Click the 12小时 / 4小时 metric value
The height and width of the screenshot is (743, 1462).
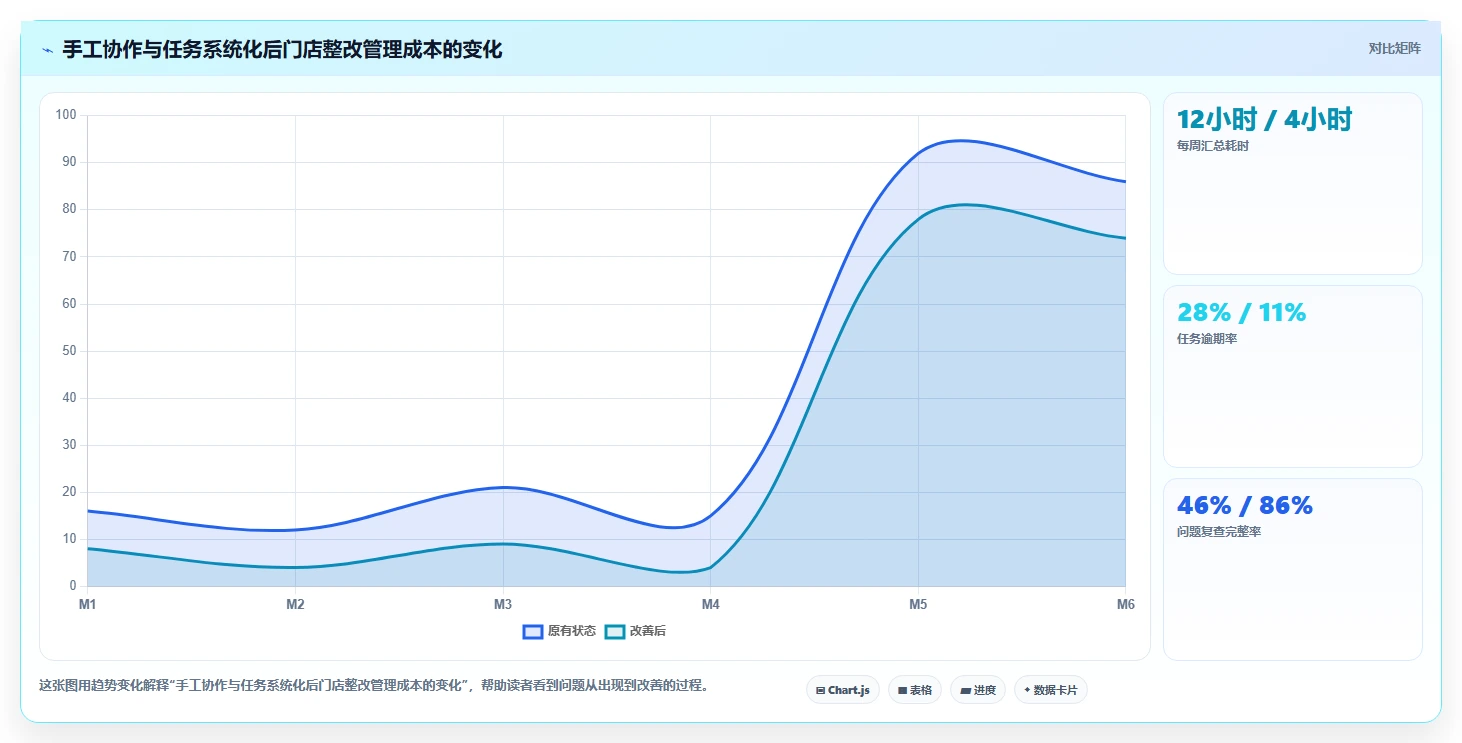(1264, 120)
